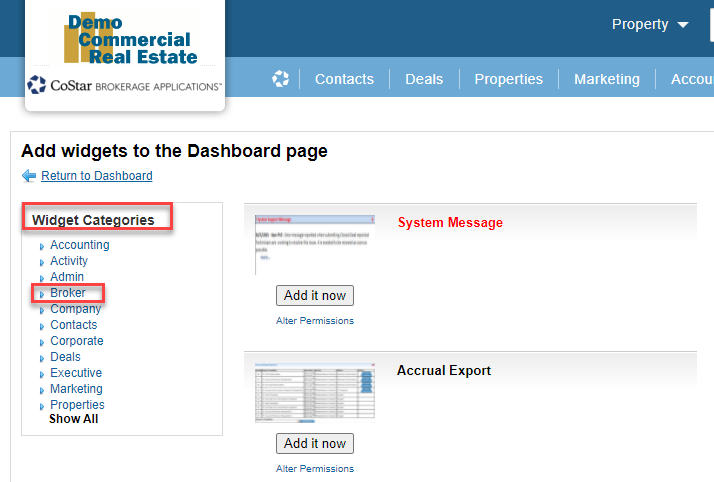Add the Accrual Export widget now
Image resolution: width=714 pixels, height=482 pixels.
click(x=314, y=443)
